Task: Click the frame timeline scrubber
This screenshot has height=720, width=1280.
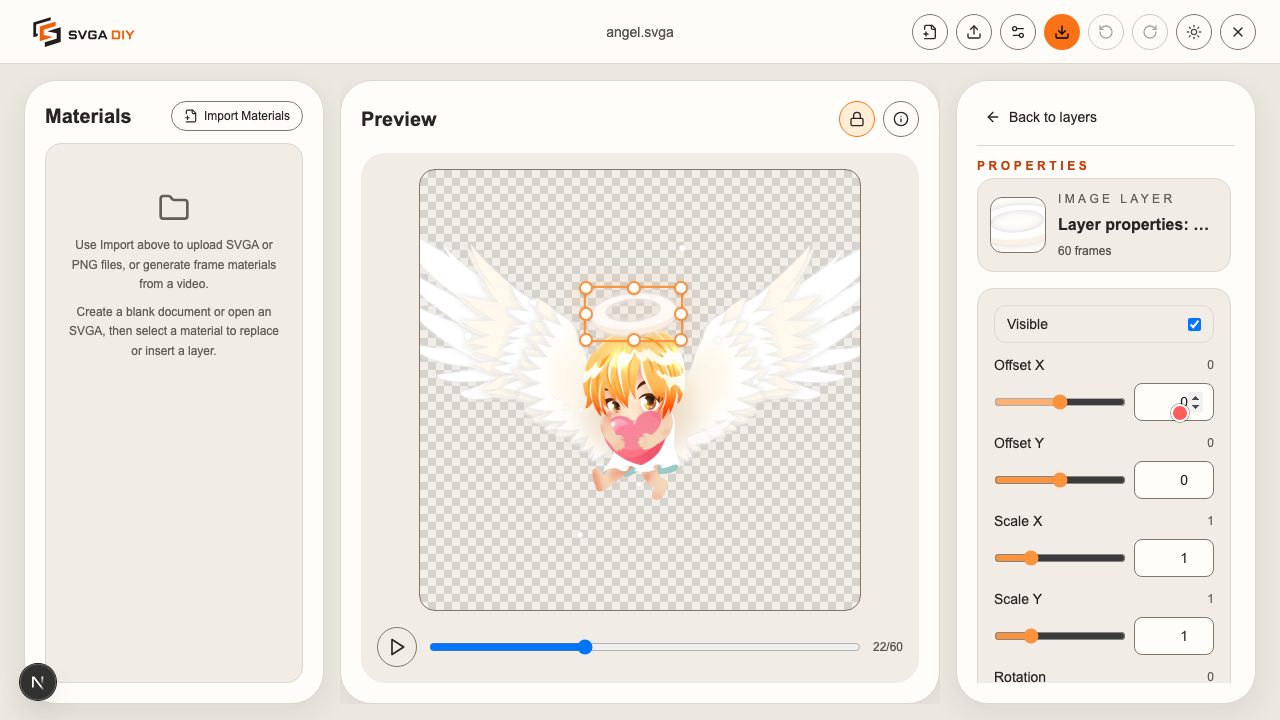Action: [644, 647]
